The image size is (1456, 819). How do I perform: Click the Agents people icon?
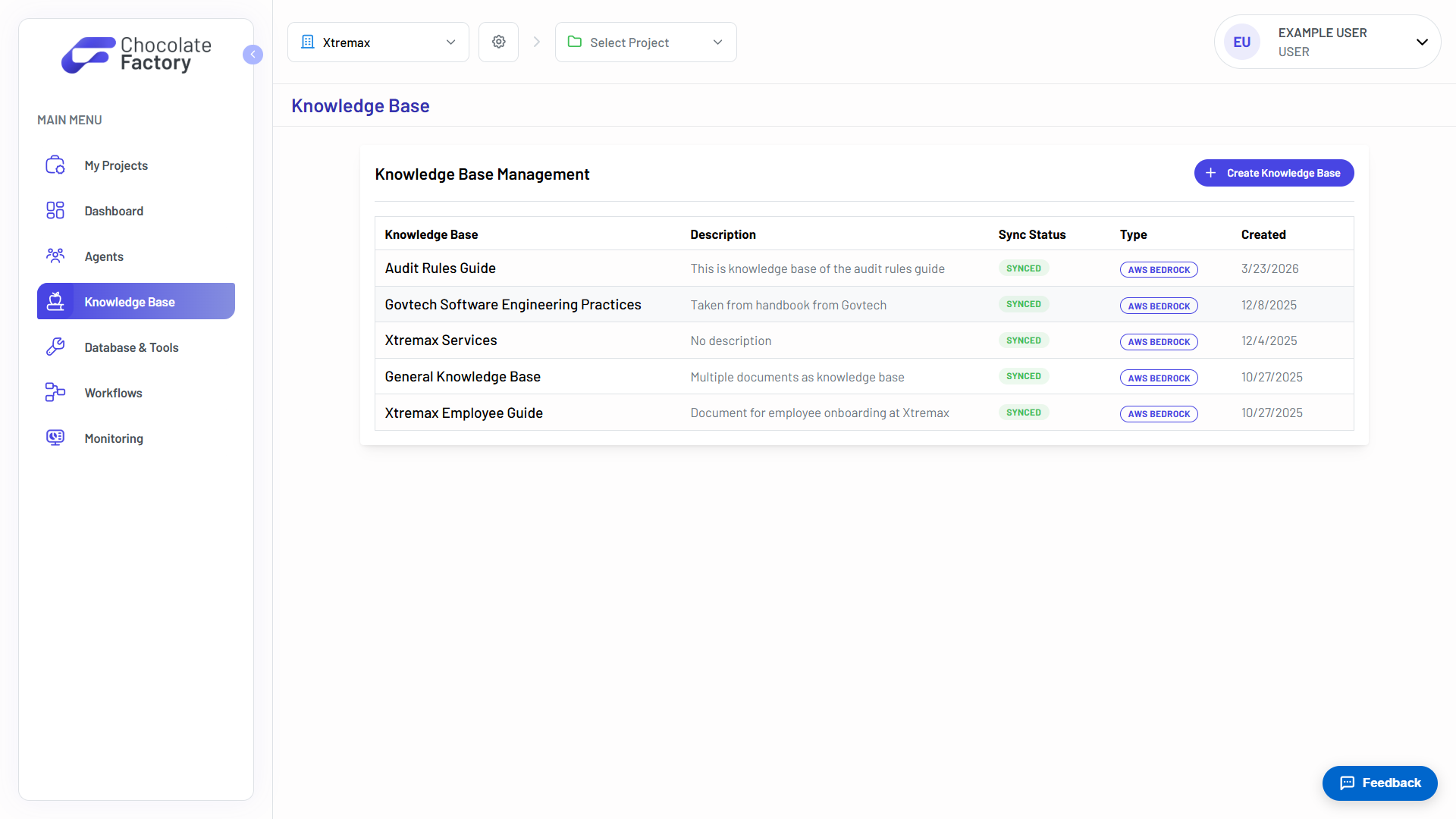55,256
